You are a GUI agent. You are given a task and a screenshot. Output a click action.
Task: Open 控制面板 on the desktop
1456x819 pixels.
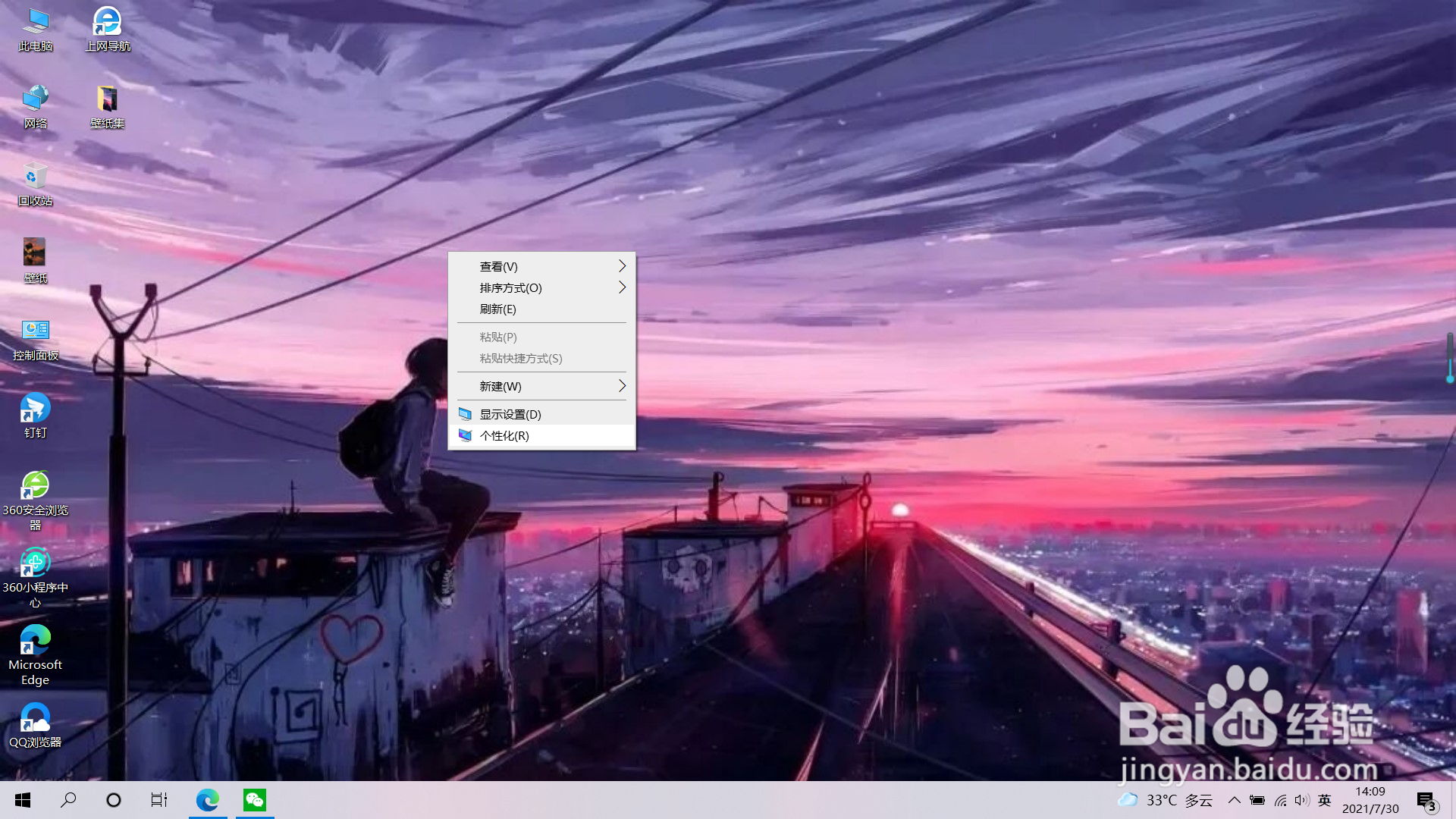34,337
